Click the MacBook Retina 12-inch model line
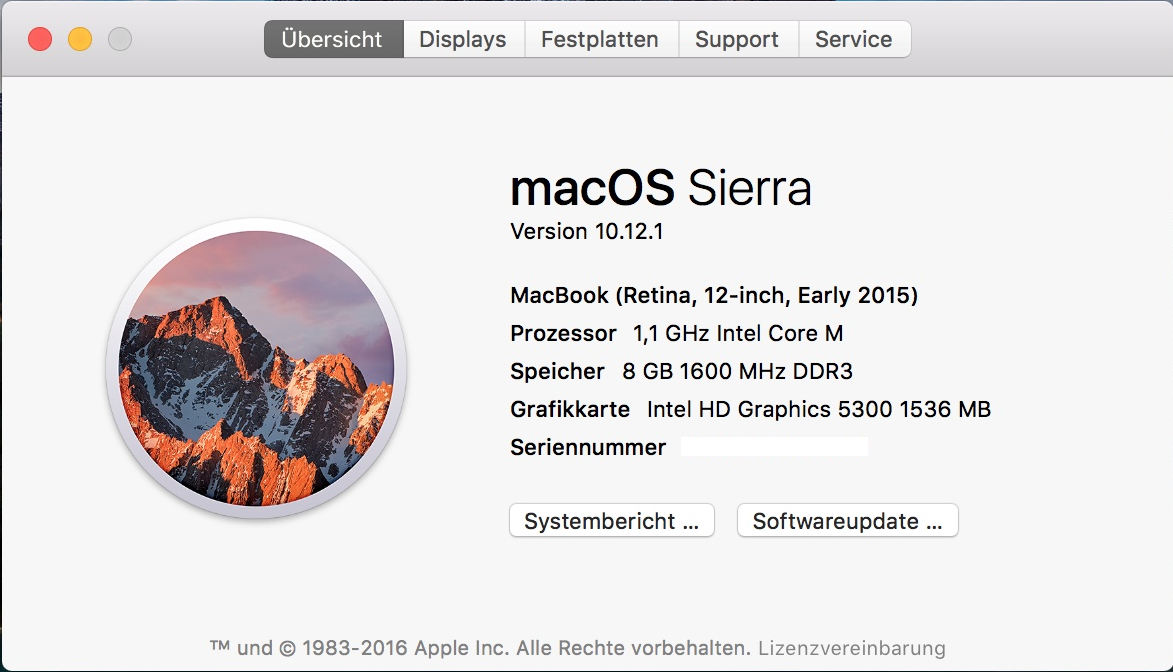 point(714,296)
